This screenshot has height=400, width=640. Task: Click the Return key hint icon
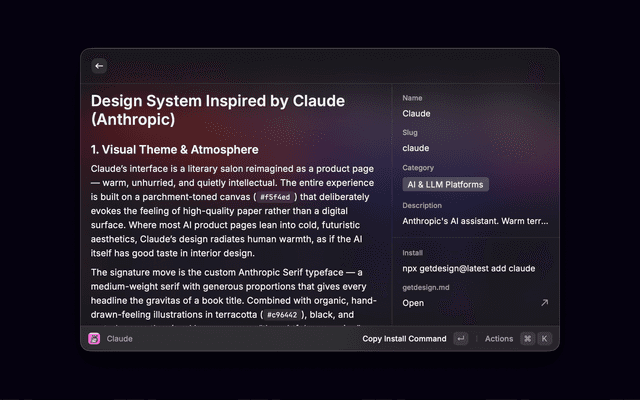coord(461,338)
